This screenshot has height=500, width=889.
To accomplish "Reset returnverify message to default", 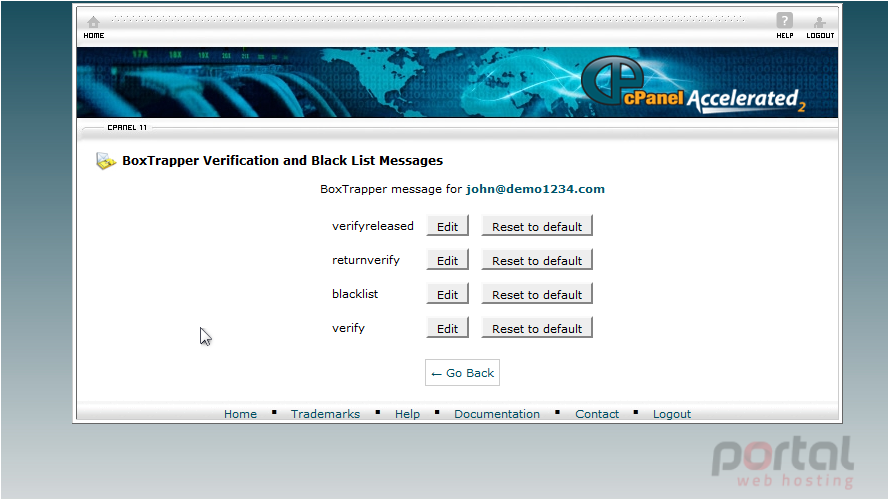I will click(537, 260).
